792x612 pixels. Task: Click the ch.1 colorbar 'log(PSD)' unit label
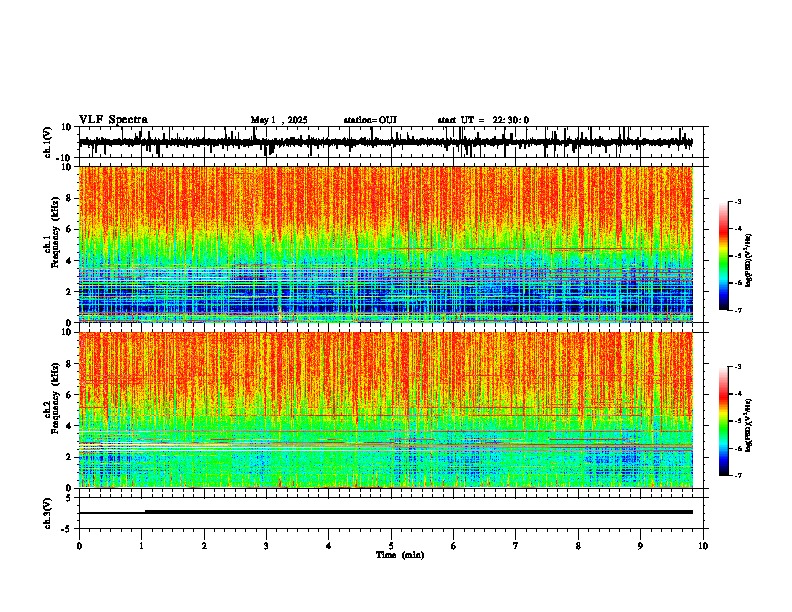point(749,261)
